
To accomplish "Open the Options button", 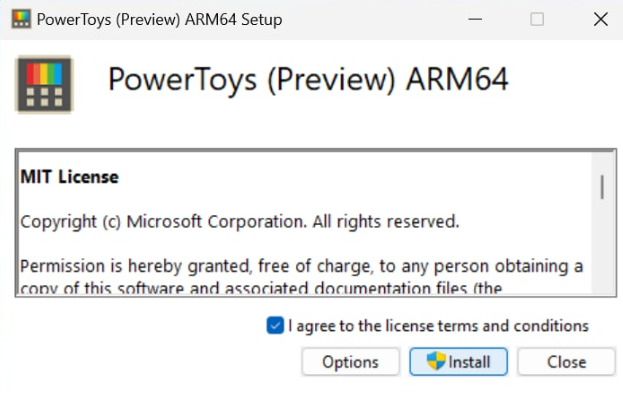I will point(350,362).
